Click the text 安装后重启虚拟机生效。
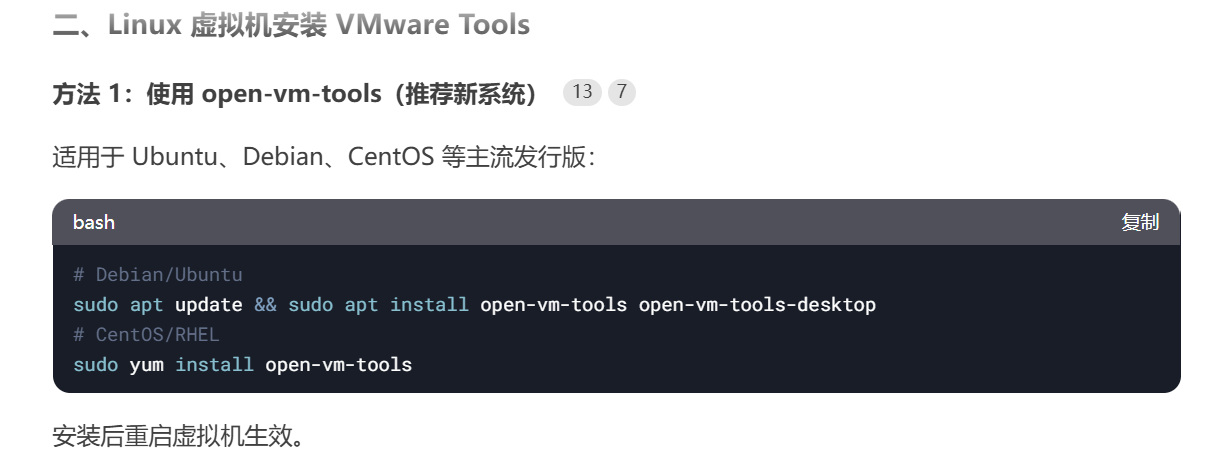1216x471 pixels. point(178,437)
